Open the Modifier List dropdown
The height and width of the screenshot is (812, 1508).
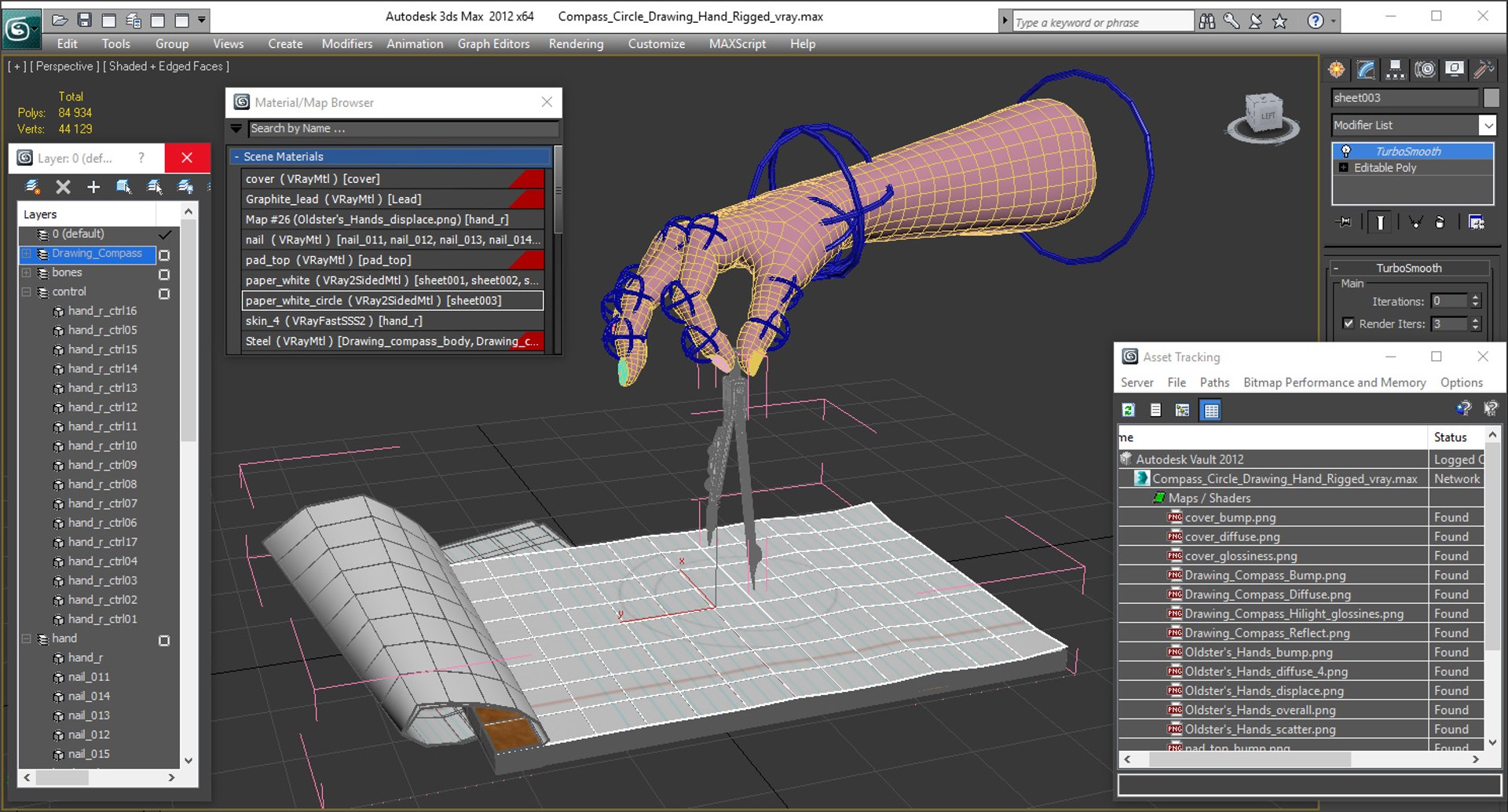pos(1488,125)
